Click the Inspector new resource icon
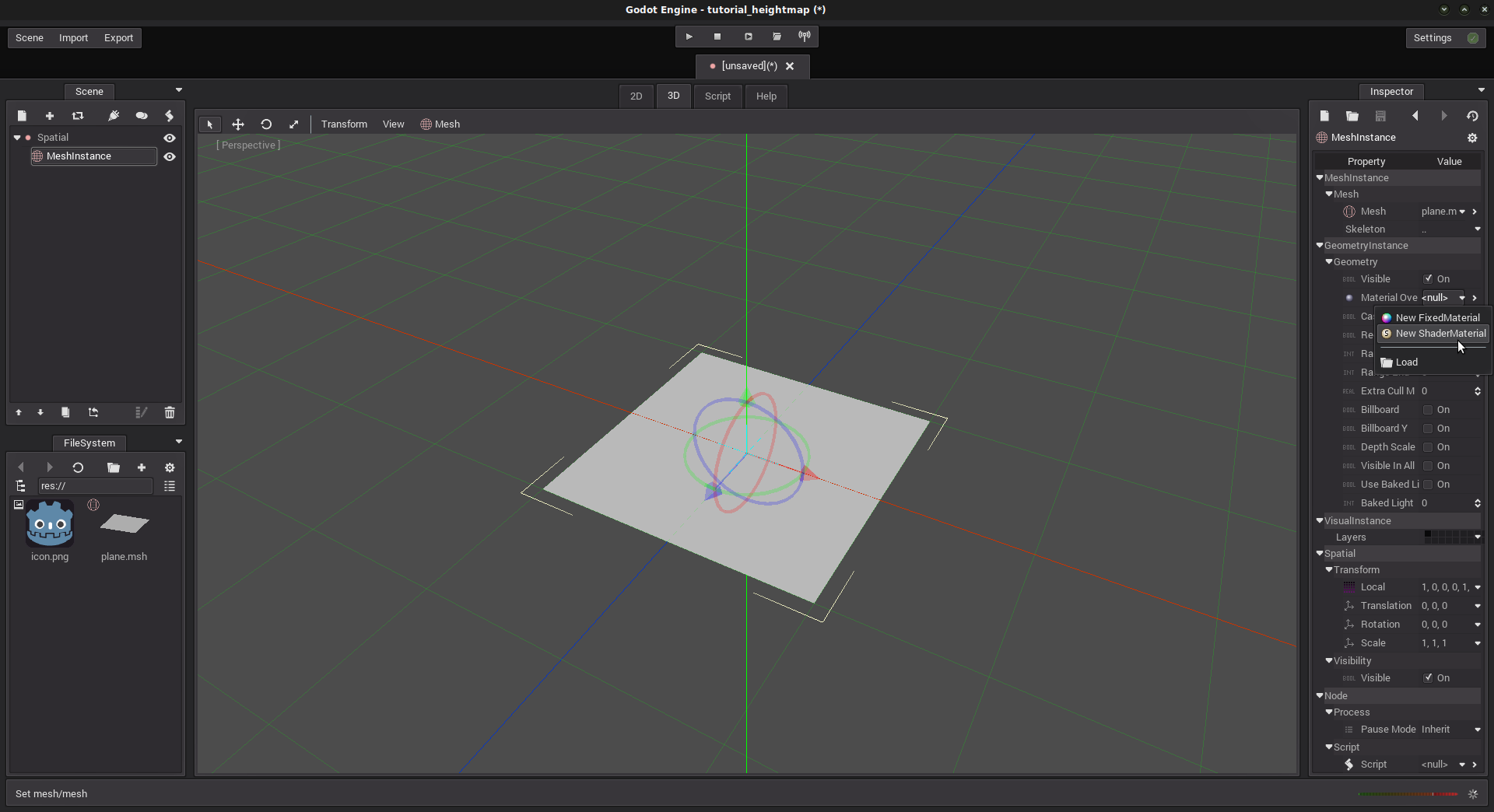The width and height of the screenshot is (1494, 812). click(1324, 116)
